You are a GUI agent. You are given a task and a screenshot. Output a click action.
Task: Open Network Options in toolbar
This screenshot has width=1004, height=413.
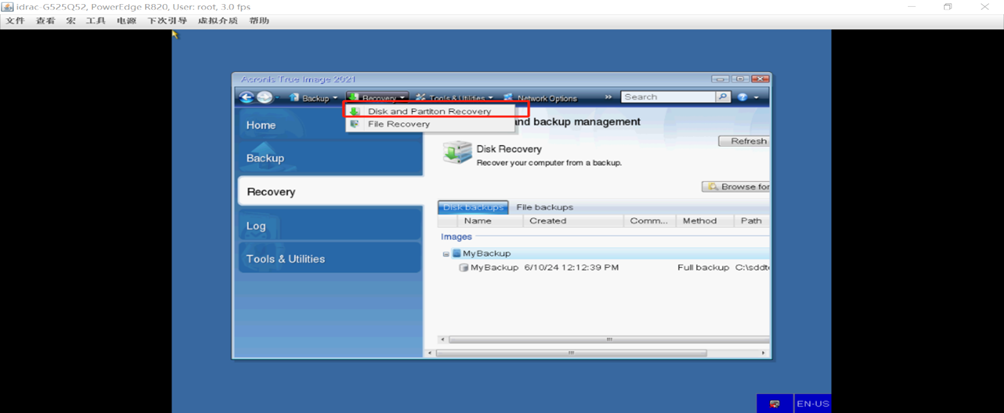(540, 98)
